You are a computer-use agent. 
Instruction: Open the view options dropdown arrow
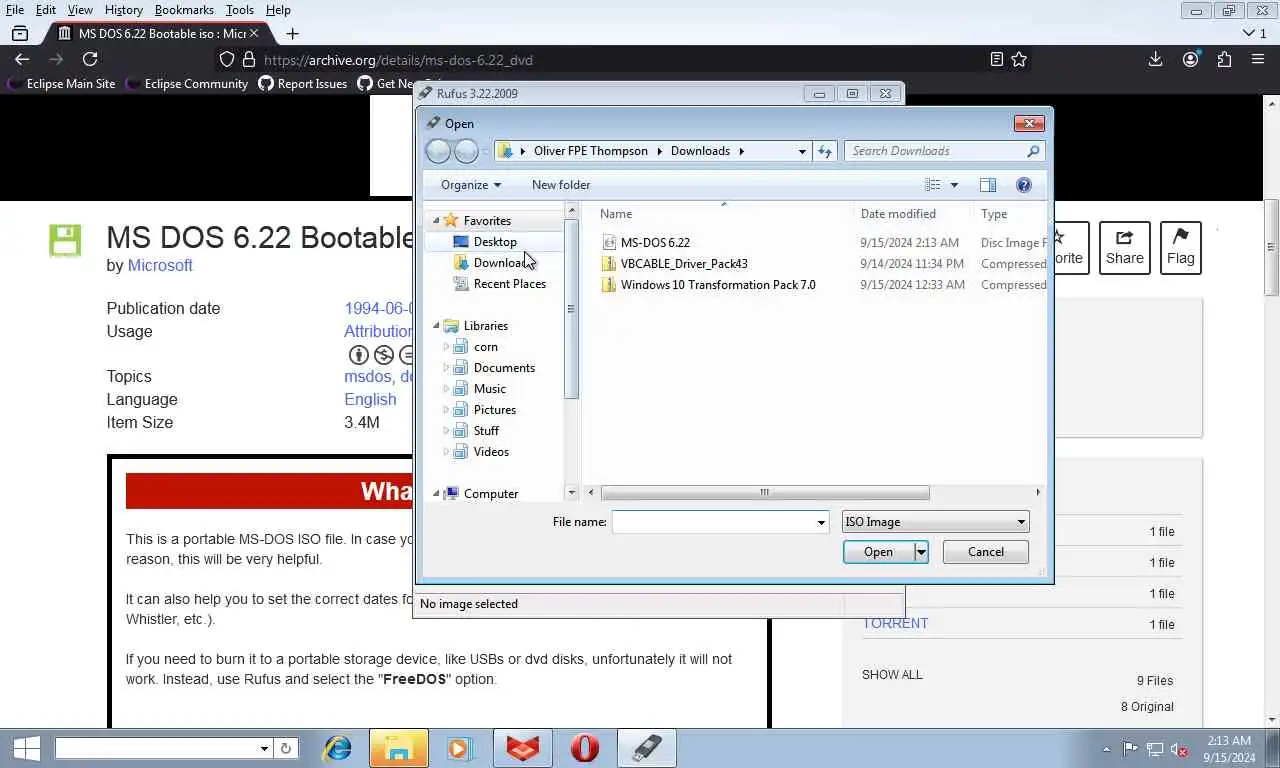pos(954,185)
